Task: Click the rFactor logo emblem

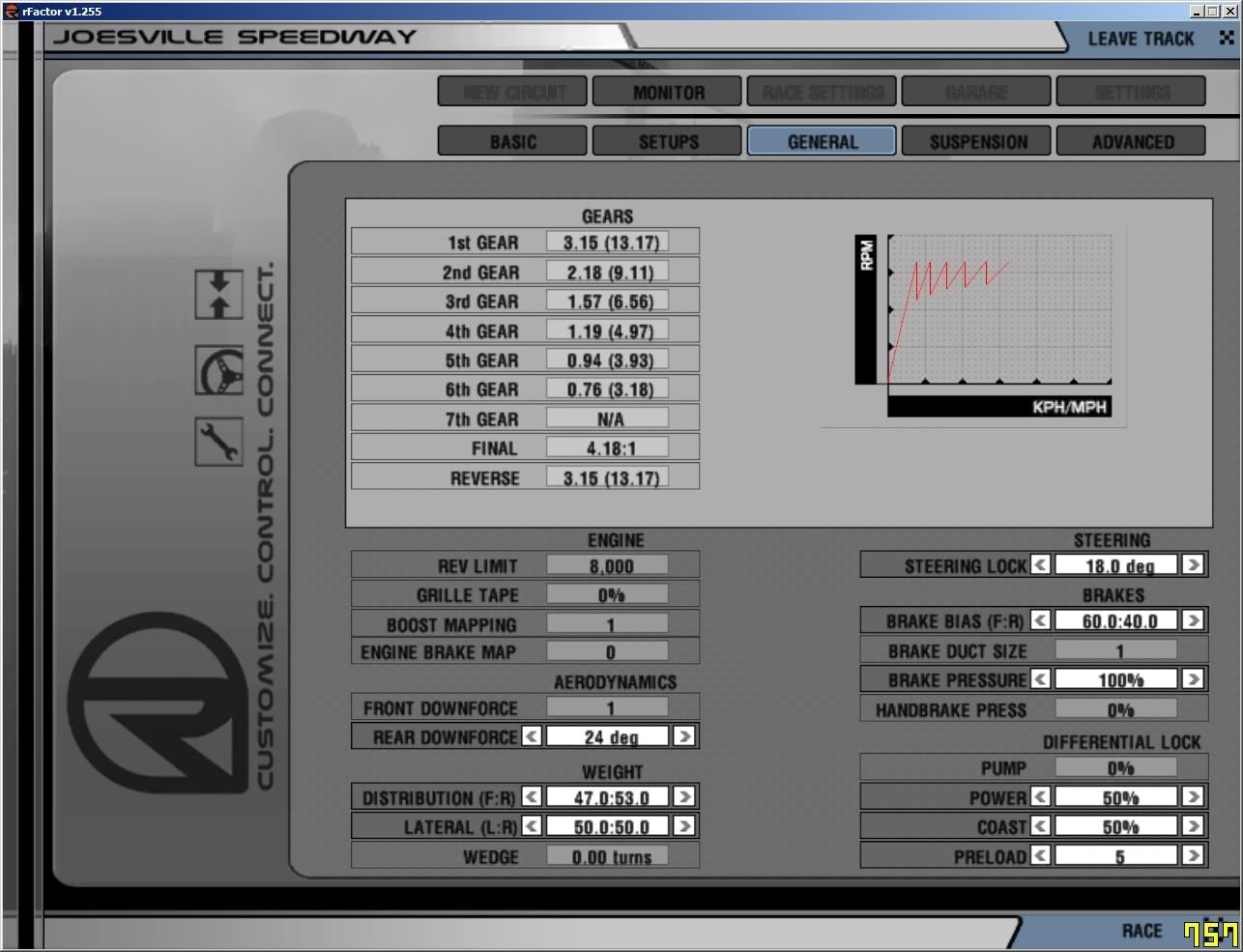Action: 157,703
